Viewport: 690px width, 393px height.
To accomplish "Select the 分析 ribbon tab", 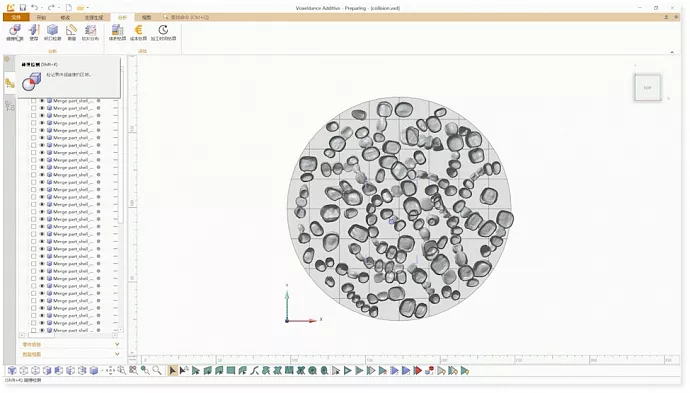I will click(x=122, y=17).
